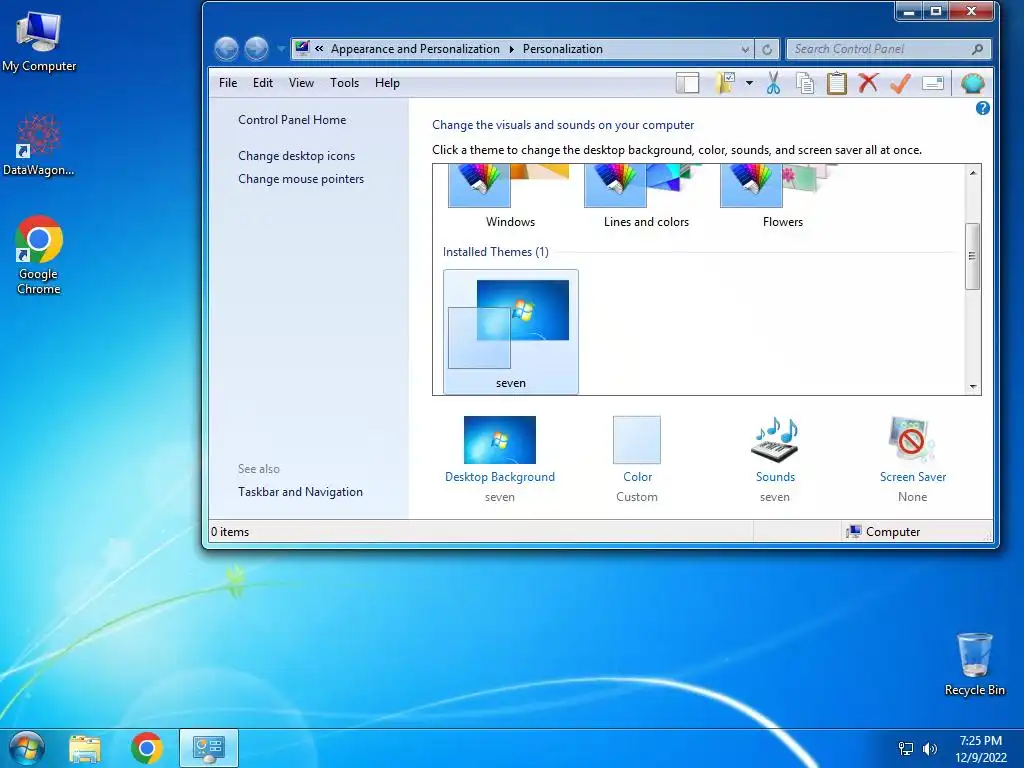Open the blue question mark help
Image resolution: width=1024 pixels, height=768 pixels.
(982, 108)
